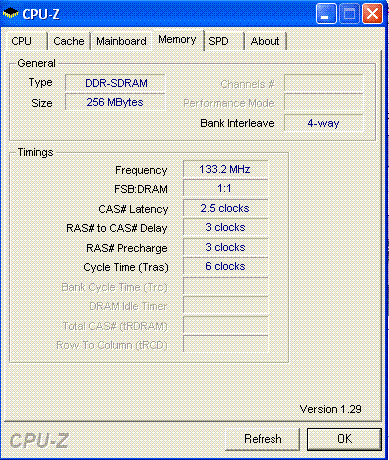Minimize the CPU-Z window

pos(325,14)
